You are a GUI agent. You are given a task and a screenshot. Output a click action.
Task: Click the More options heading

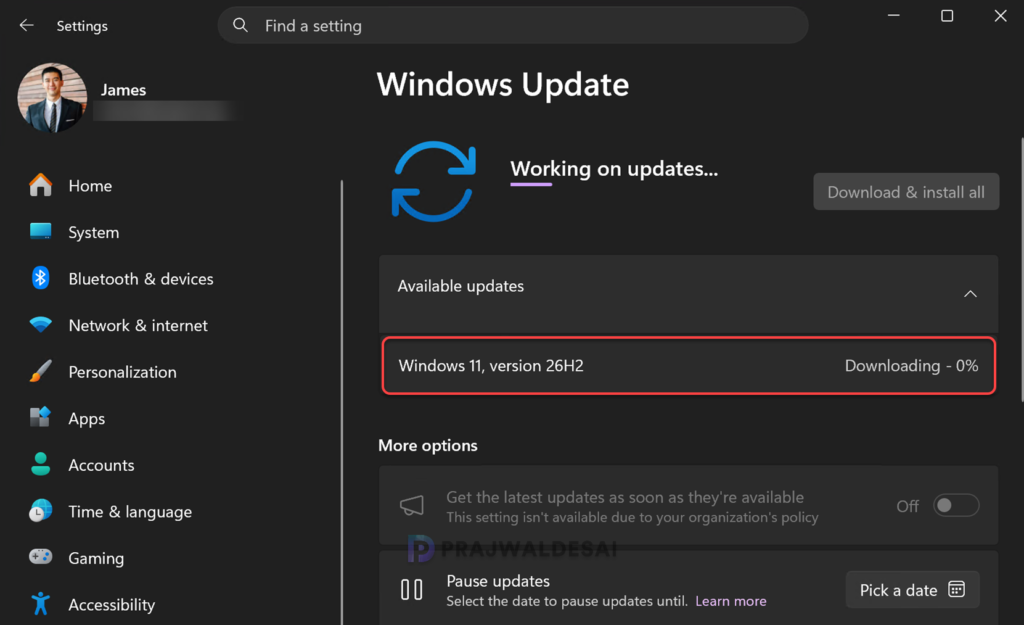coord(428,445)
